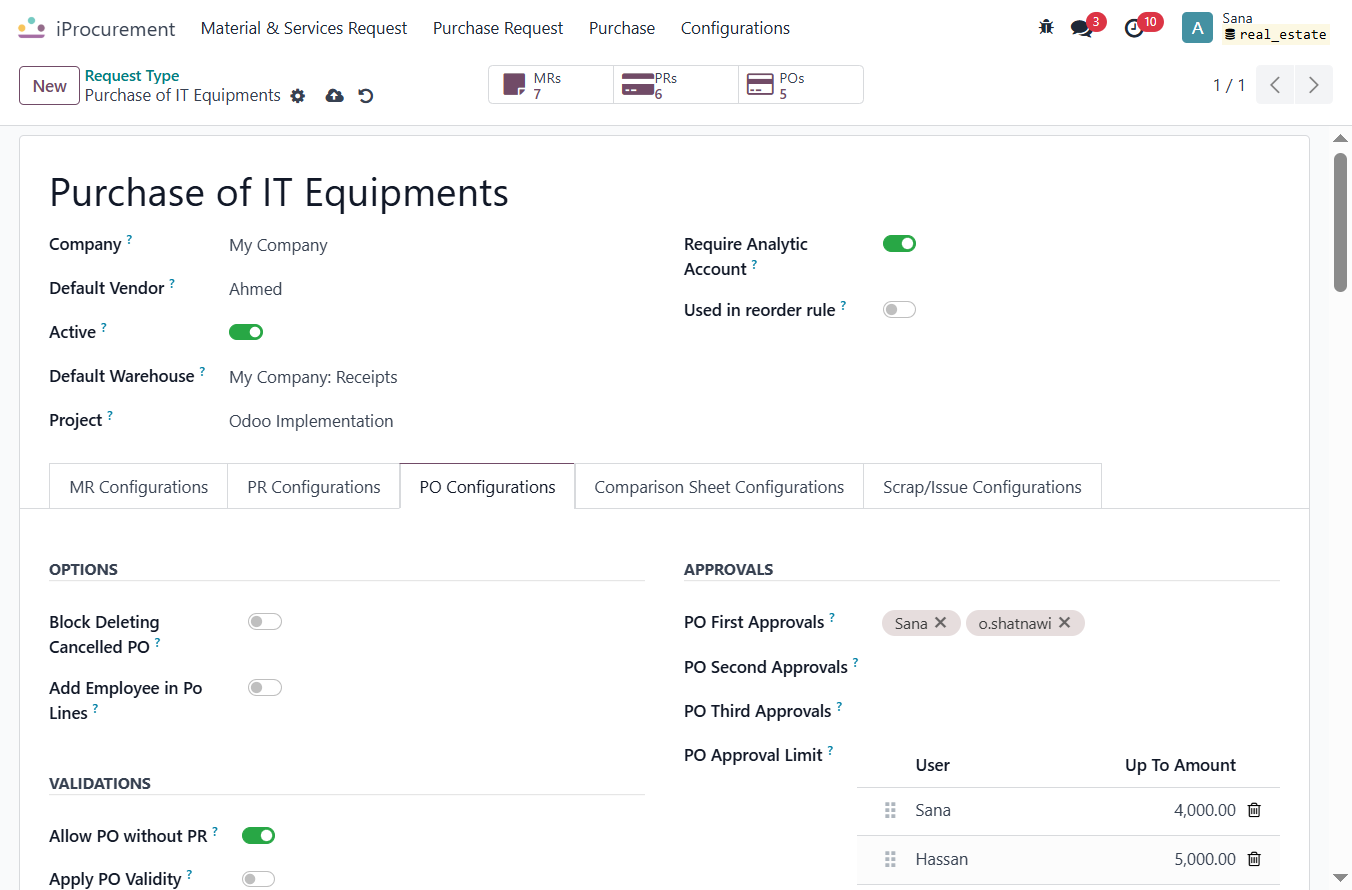Enable Apply PO Validity switch
This screenshot has height=890, width=1352.
(x=258, y=879)
